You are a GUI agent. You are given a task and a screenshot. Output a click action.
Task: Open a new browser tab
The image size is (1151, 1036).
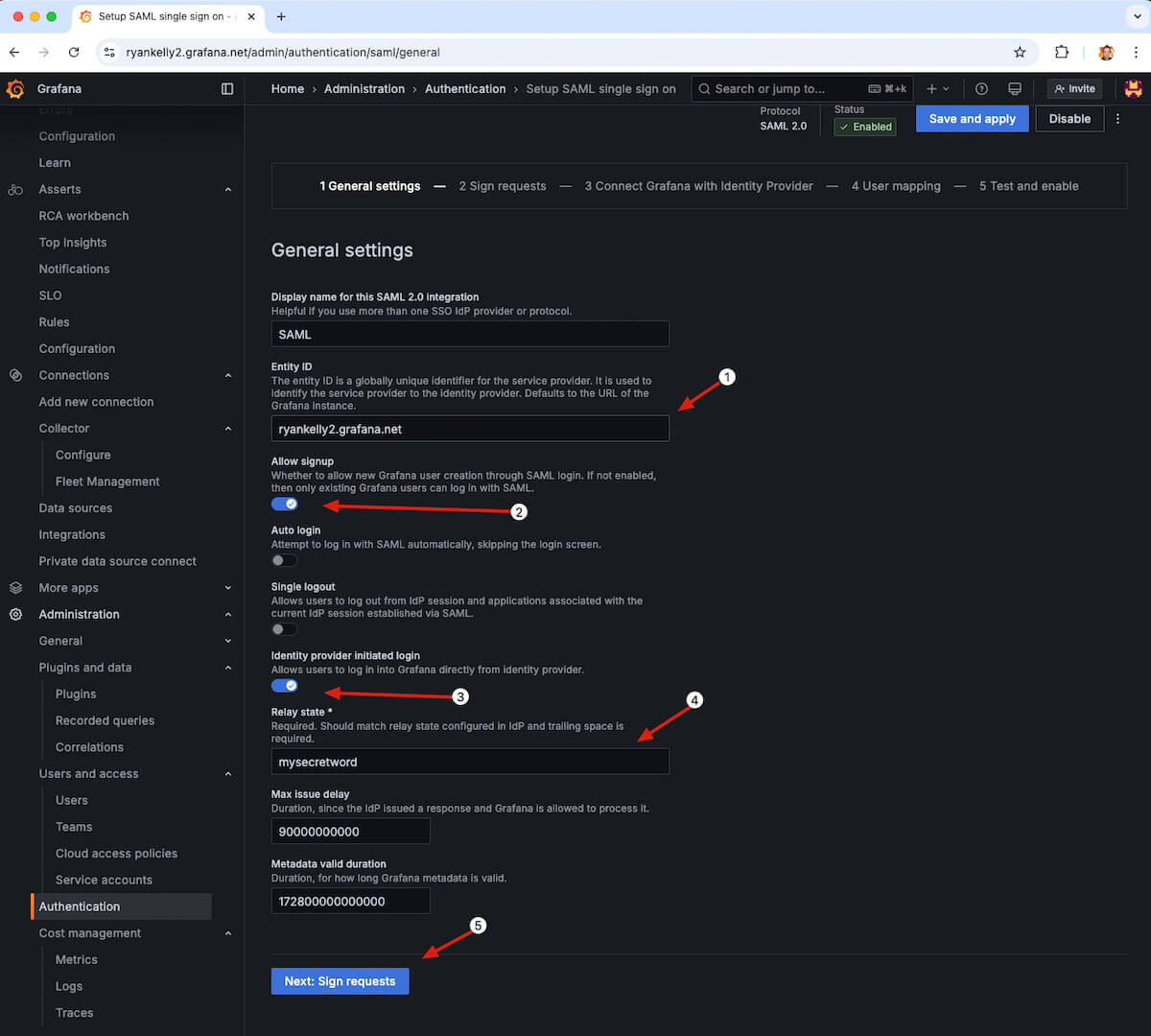click(x=281, y=16)
